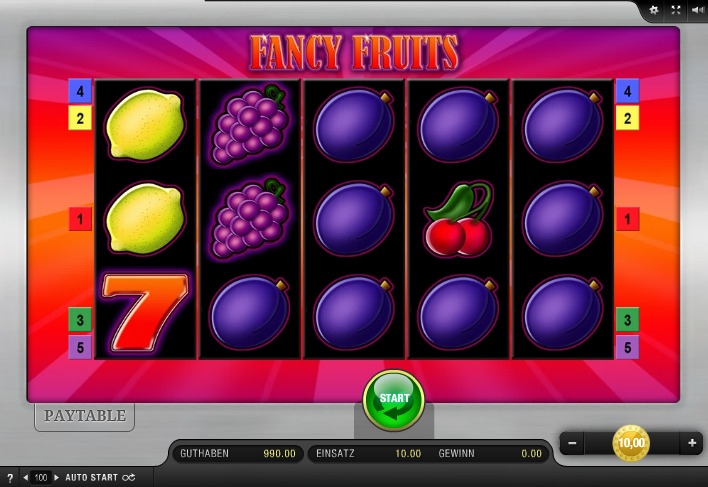Toggle fullscreen mode icon

675,10
